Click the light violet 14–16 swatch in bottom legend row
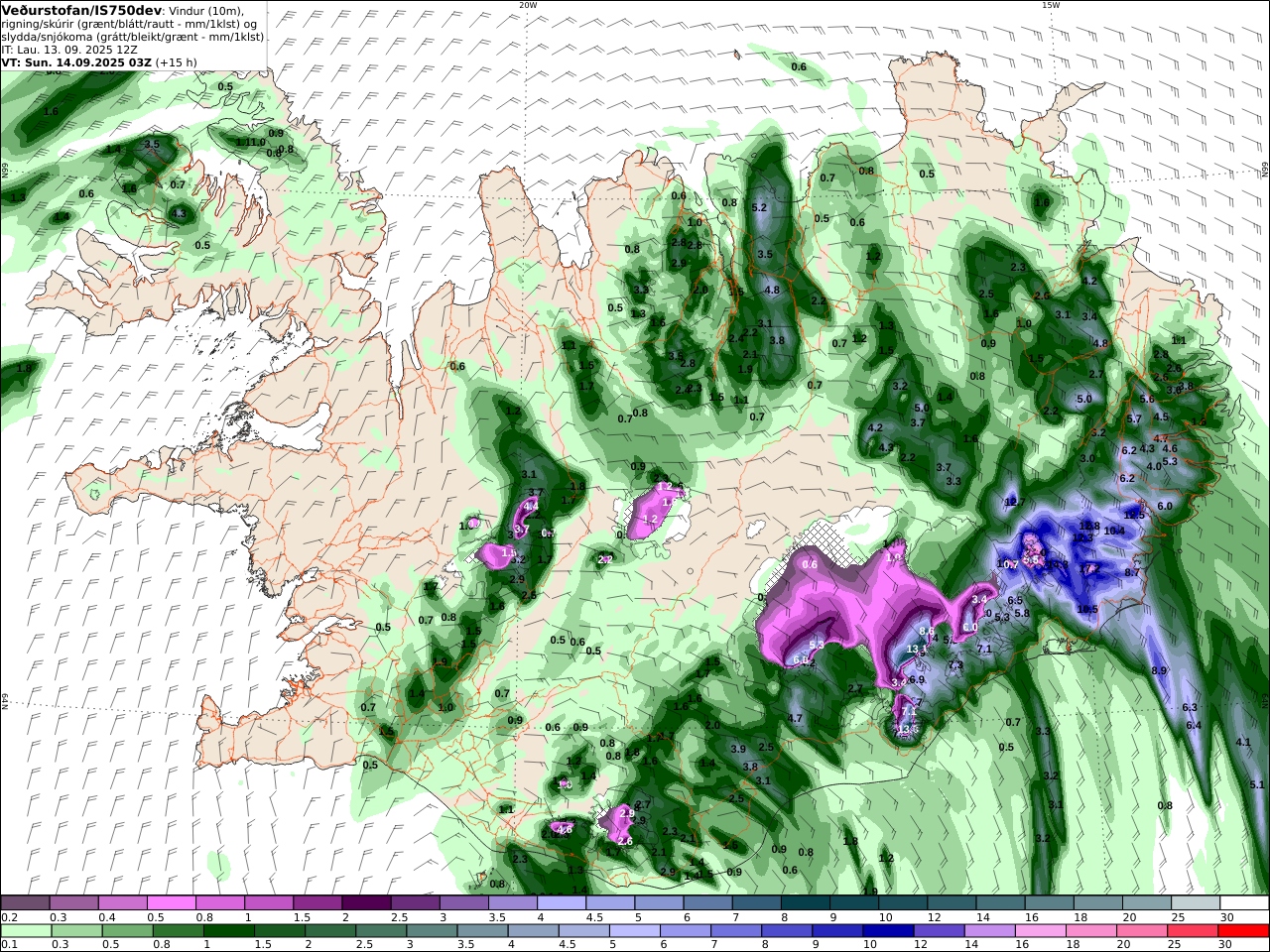This screenshot has height=952, width=1270. 989,931
